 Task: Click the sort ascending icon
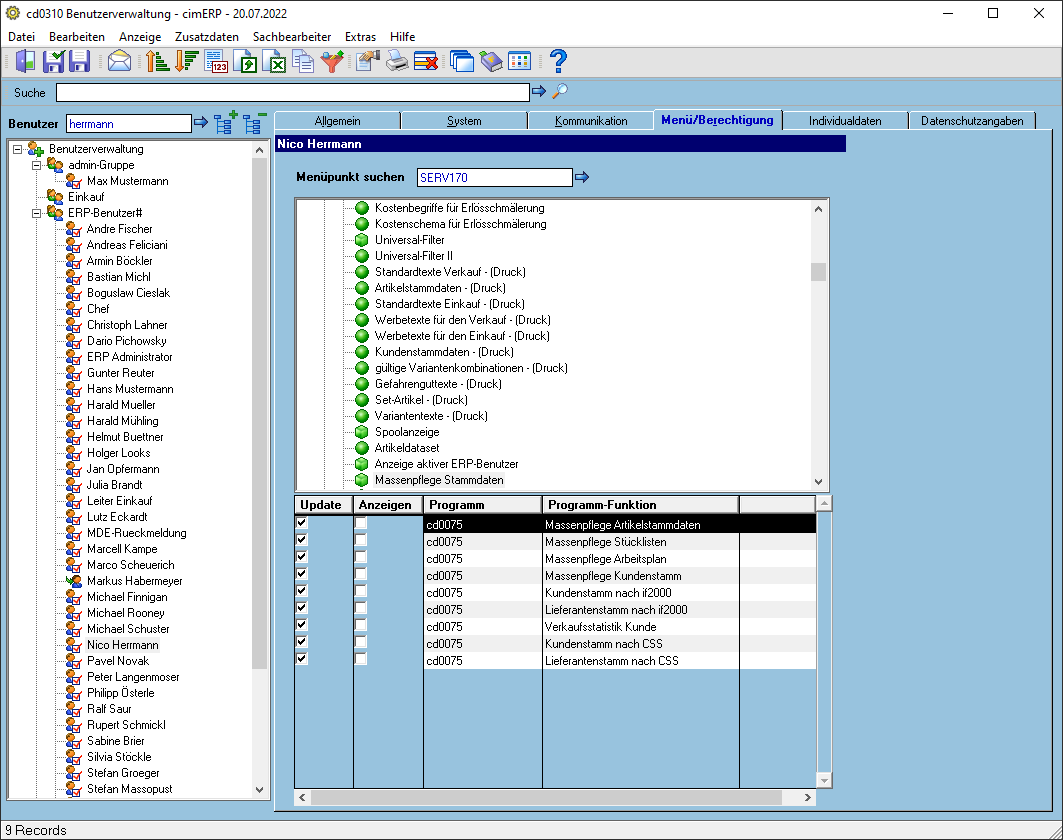(157, 62)
